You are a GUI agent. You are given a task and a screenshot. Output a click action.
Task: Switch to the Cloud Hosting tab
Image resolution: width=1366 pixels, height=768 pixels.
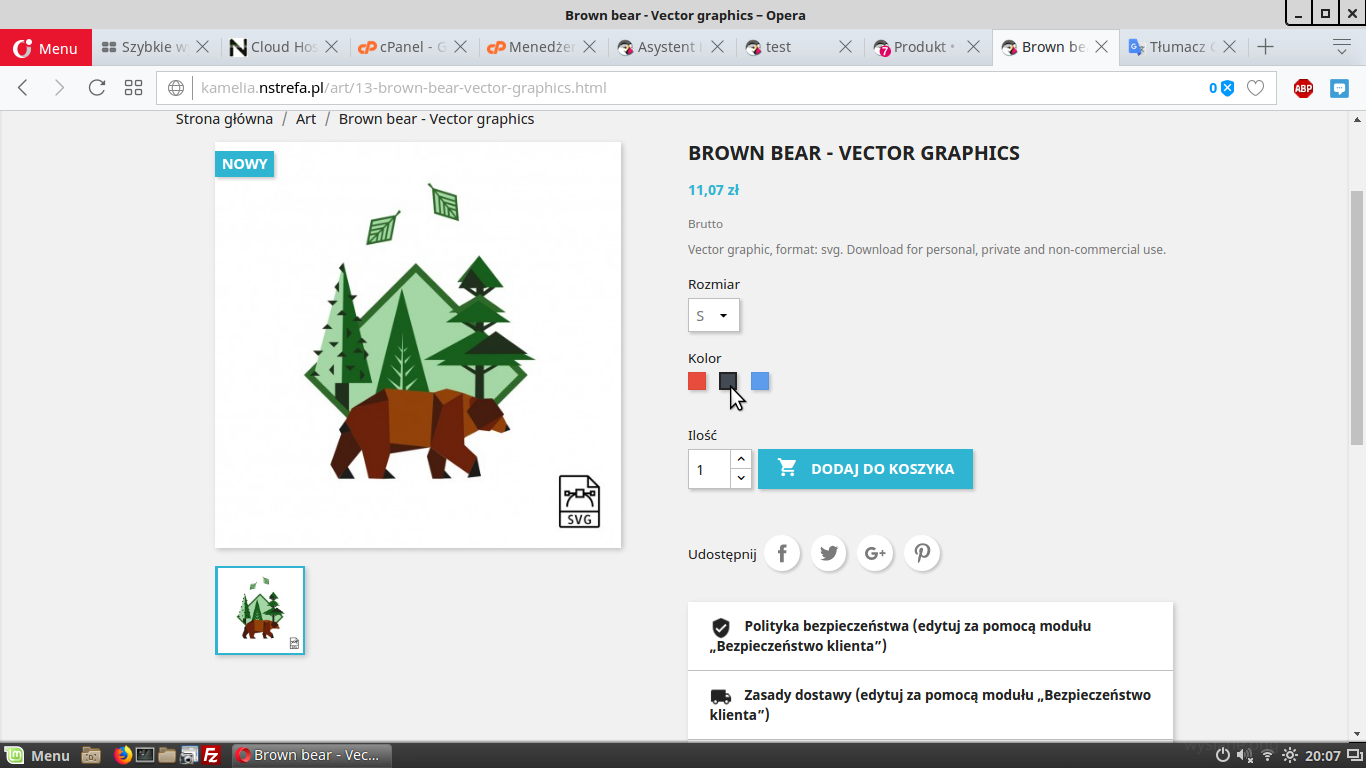click(x=272, y=47)
